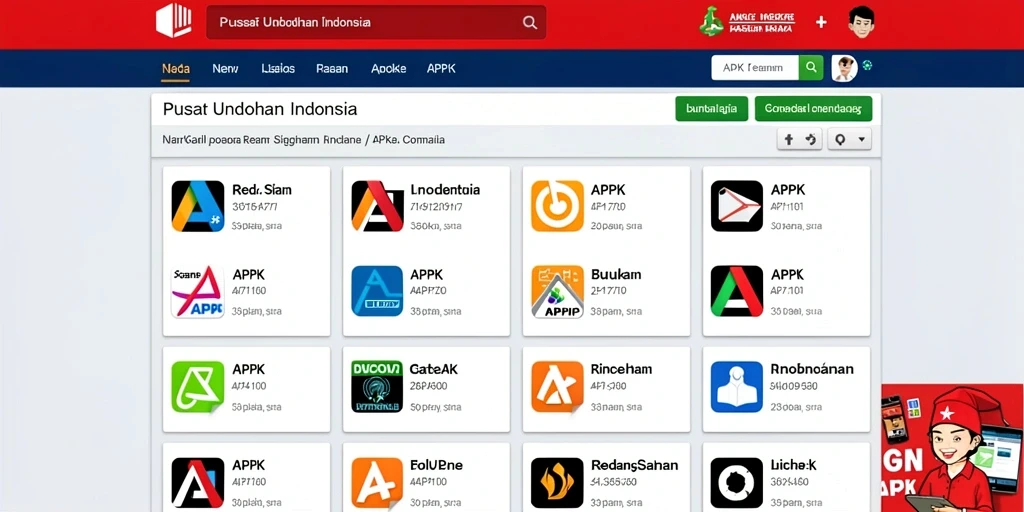The image size is (1024, 512).
Task: Click the Rnobnoánan title text
Action: pos(812,369)
